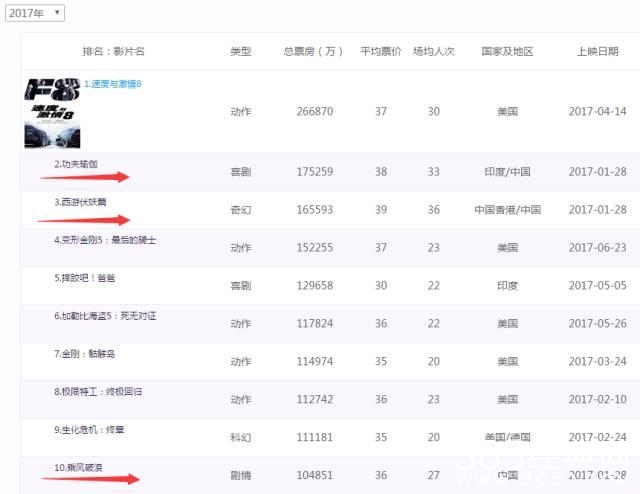
Task: Click the 国家及地区 column header
Action: pos(507,51)
